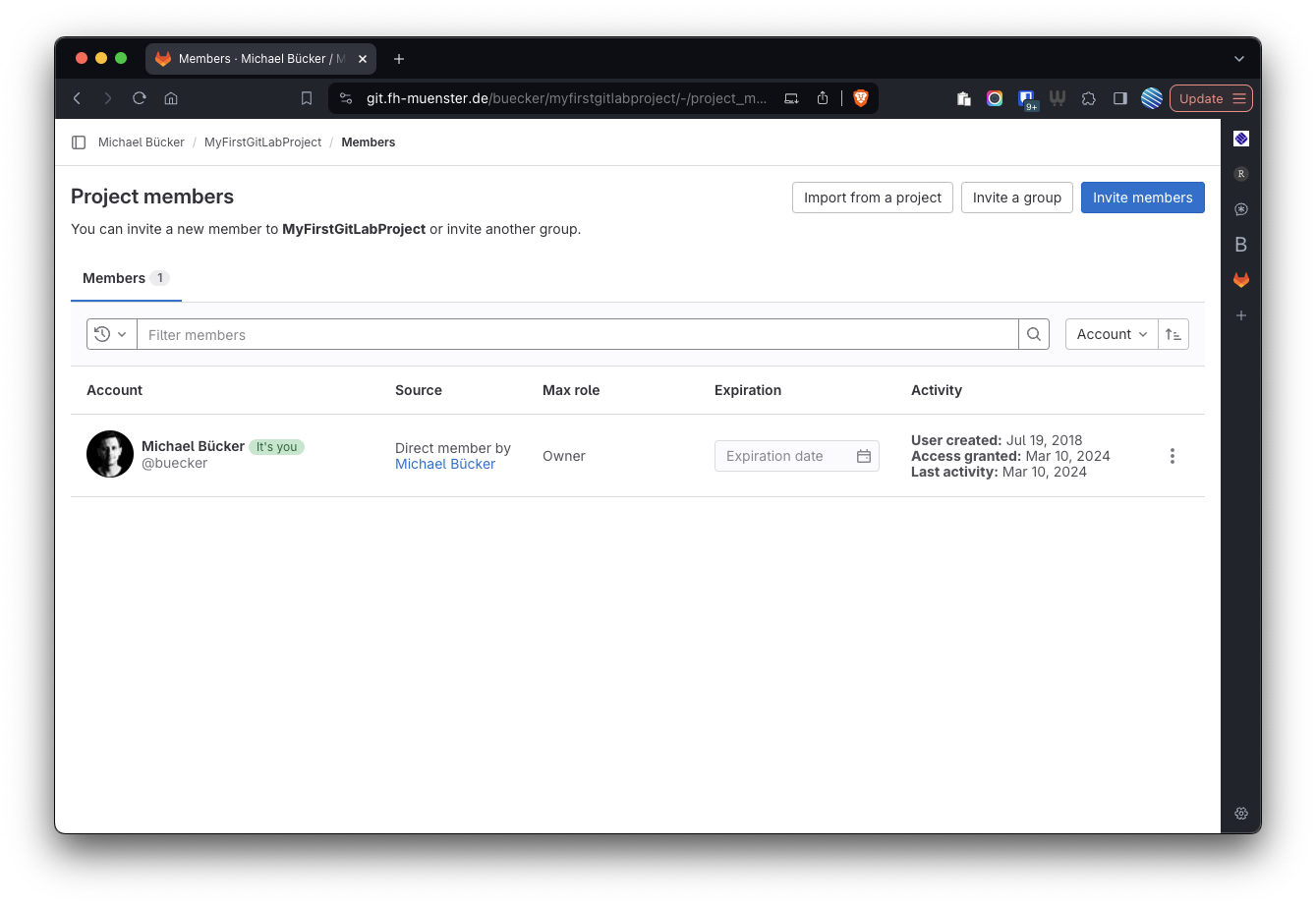Click the "@buecker" username text

pyautogui.click(x=175, y=463)
